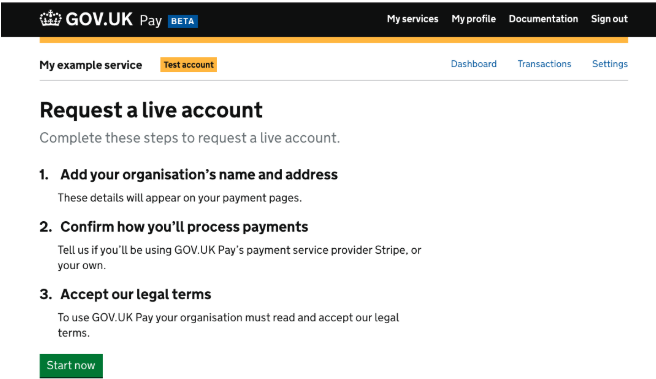Click the text about reading and accepting legal terms
This screenshot has height=379, width=656.
click(228, 325)
